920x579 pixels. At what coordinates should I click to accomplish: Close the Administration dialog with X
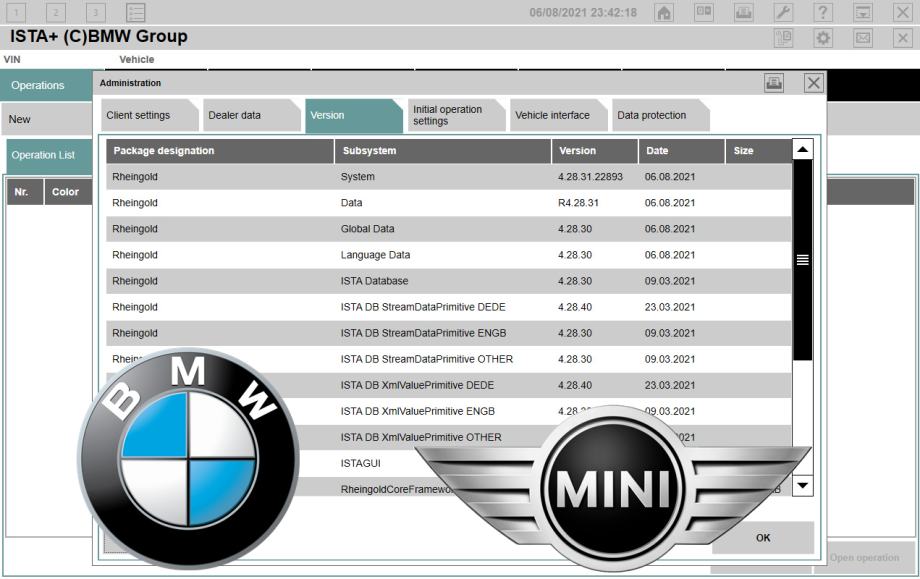coord(814,83)
